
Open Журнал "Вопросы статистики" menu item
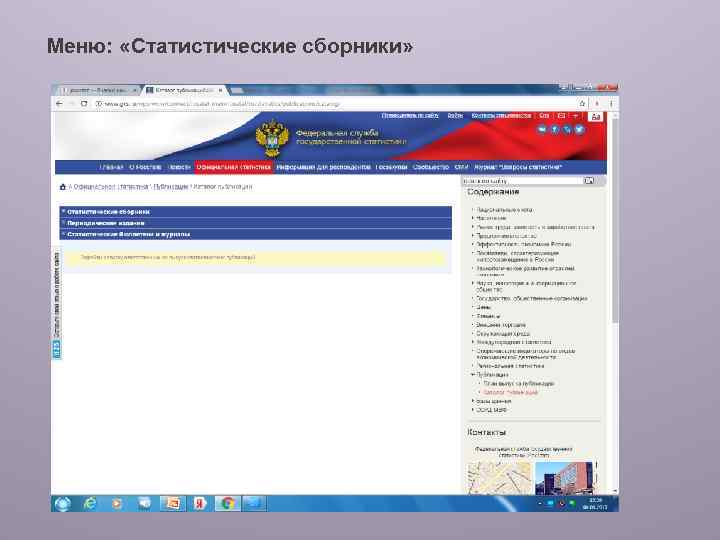pos(518,167)
